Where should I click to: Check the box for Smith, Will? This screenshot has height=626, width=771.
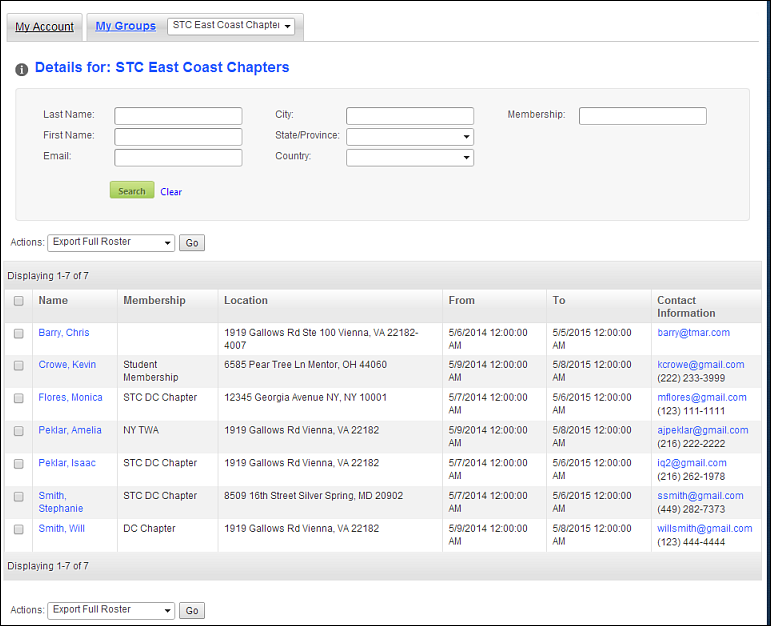pyautogui.click(x=19, y=529)
